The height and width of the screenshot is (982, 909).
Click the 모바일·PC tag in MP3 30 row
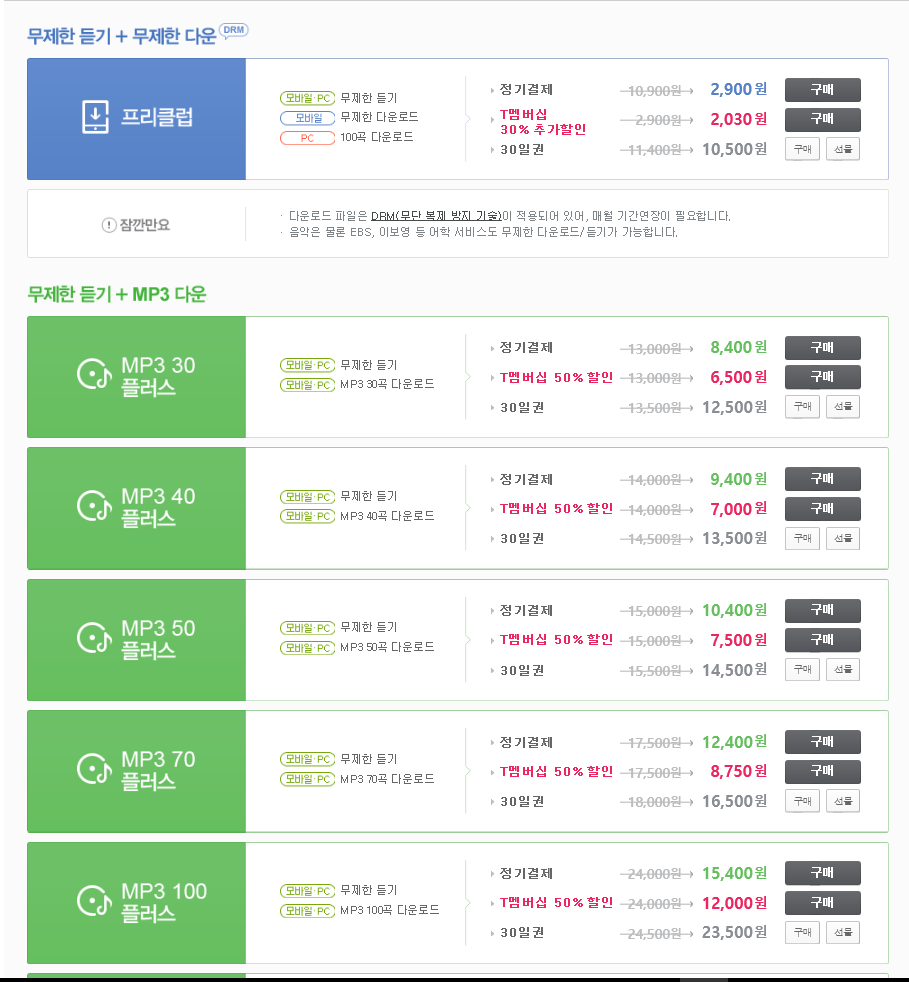pos(307,364)
